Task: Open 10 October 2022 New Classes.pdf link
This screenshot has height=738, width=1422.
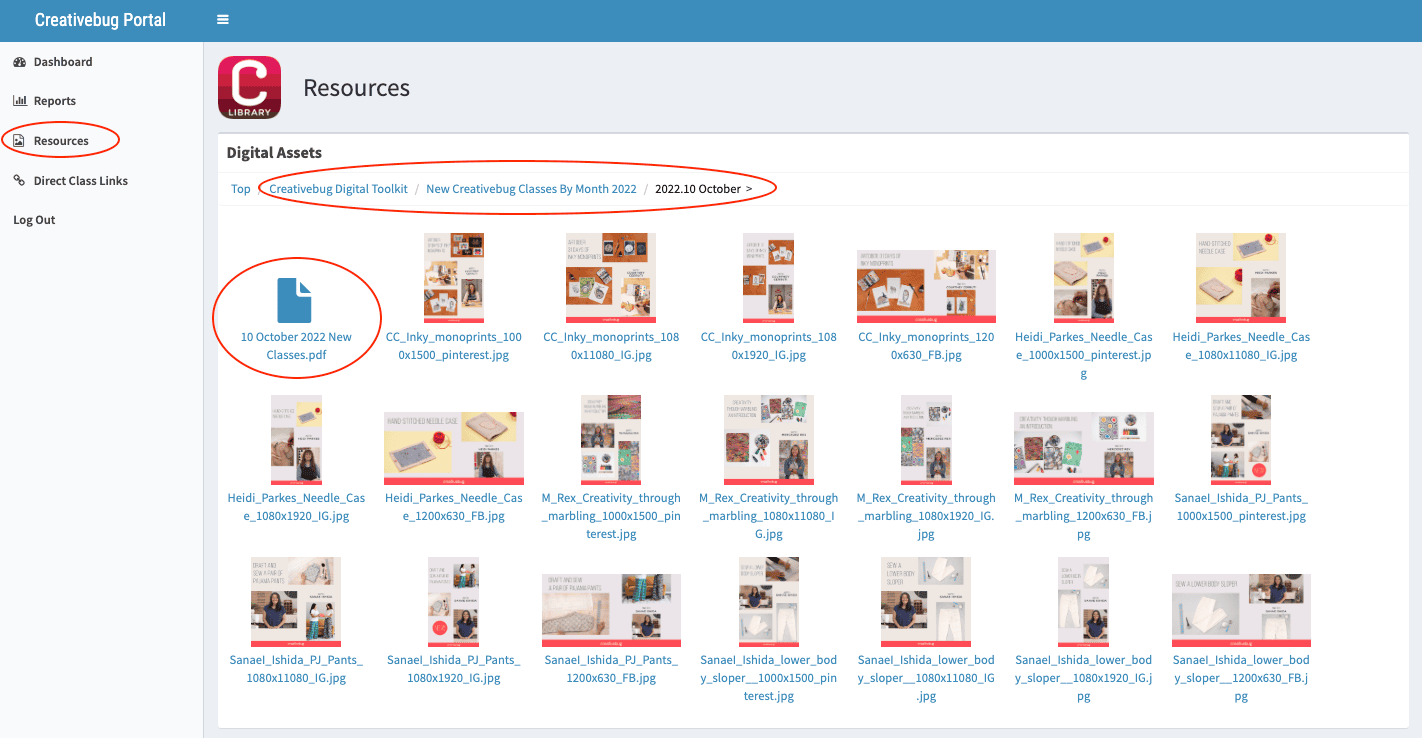Action: pos(296,346)
